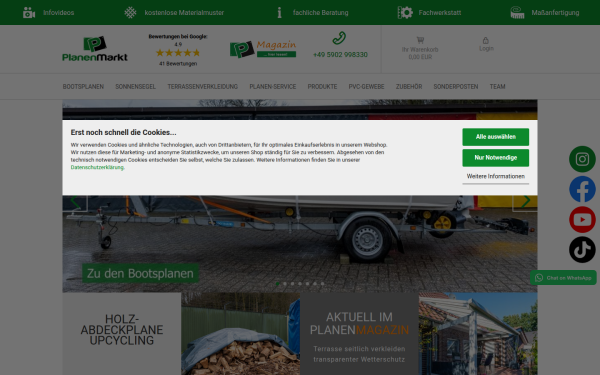Open Weitere Informationen on cookies

coord(496,176)
